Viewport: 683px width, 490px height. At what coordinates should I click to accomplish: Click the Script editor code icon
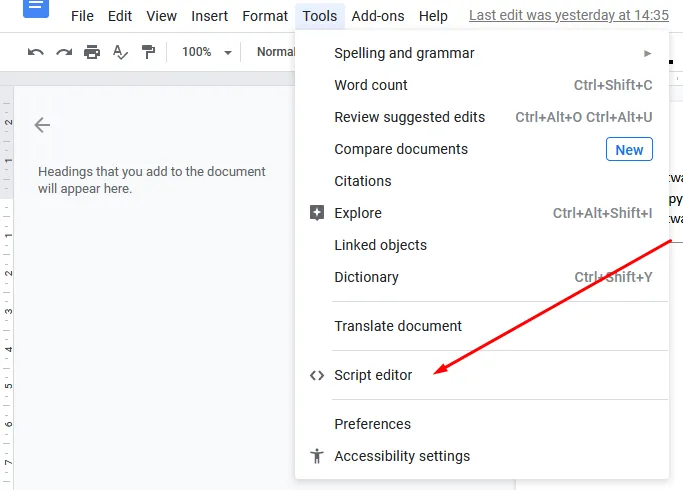click(317, 375)
